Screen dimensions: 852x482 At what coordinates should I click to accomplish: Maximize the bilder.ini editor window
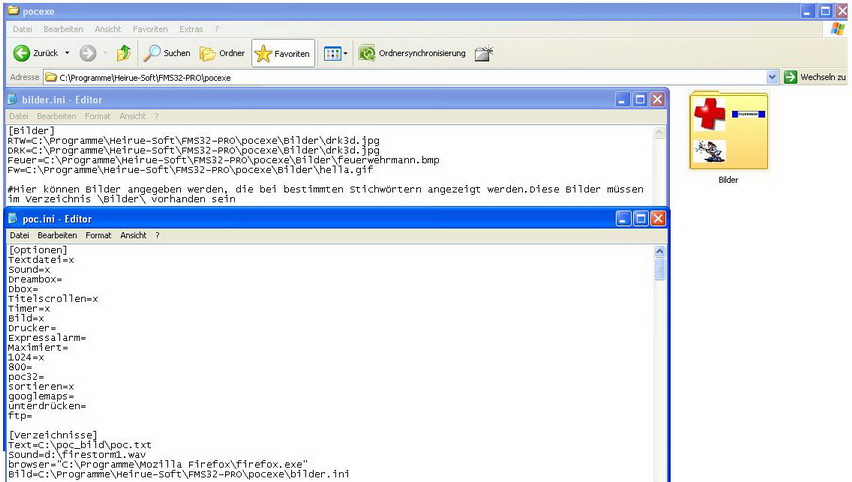640,99
